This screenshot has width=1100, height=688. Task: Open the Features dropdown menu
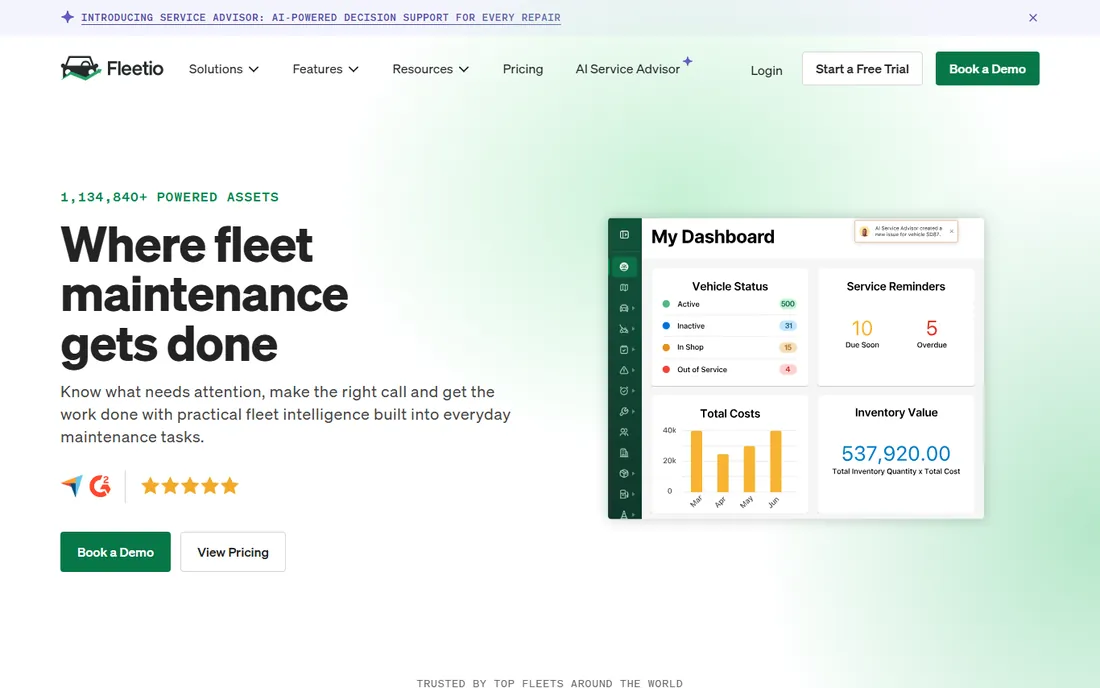pyautogui.click(x=326, y=69)
